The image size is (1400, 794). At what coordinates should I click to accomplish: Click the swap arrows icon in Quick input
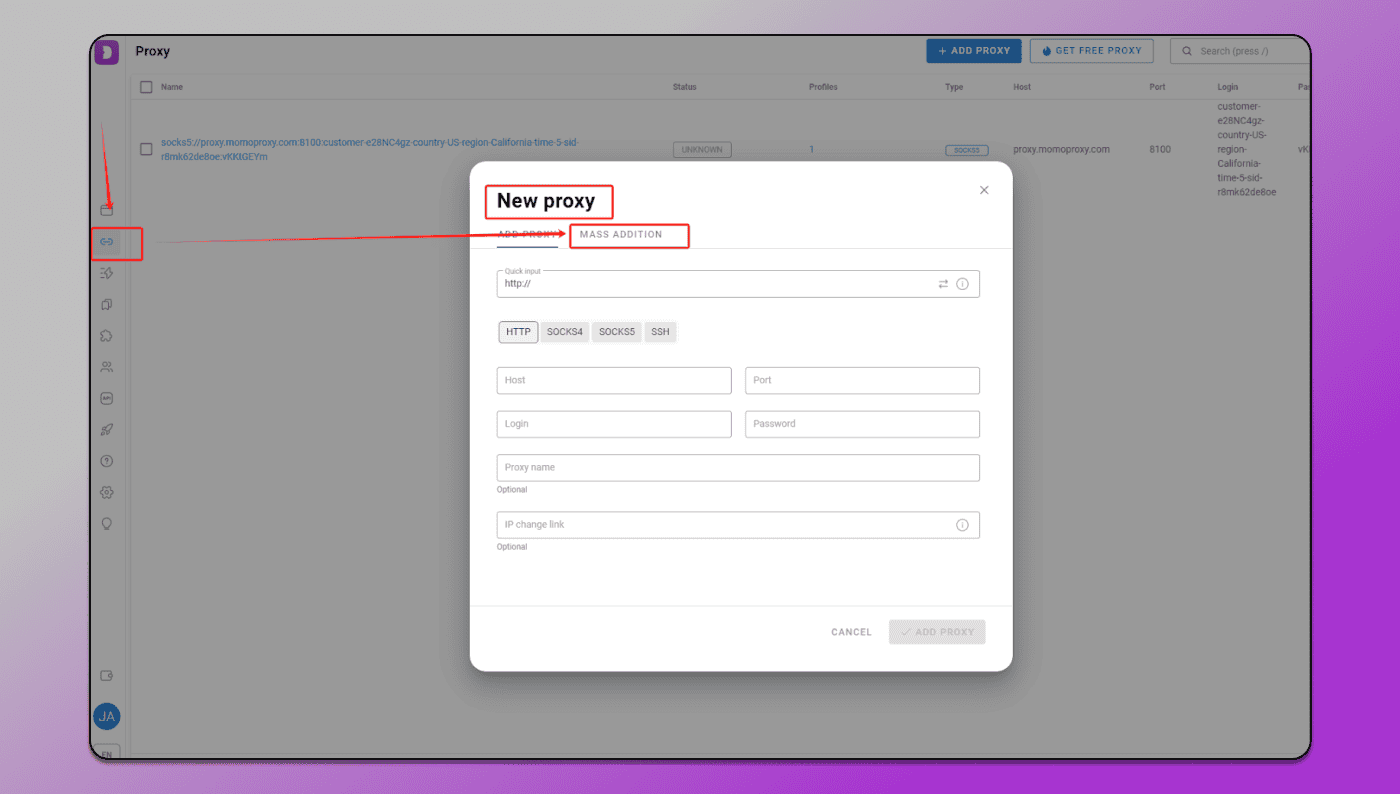(942, 284)
